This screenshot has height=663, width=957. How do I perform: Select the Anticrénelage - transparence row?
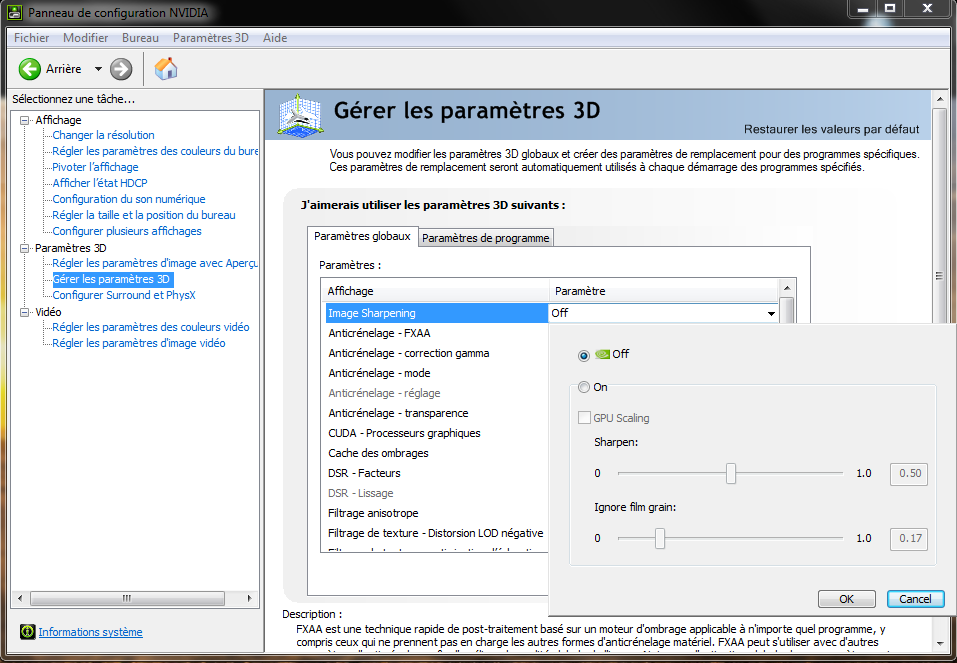pos(436,413)
